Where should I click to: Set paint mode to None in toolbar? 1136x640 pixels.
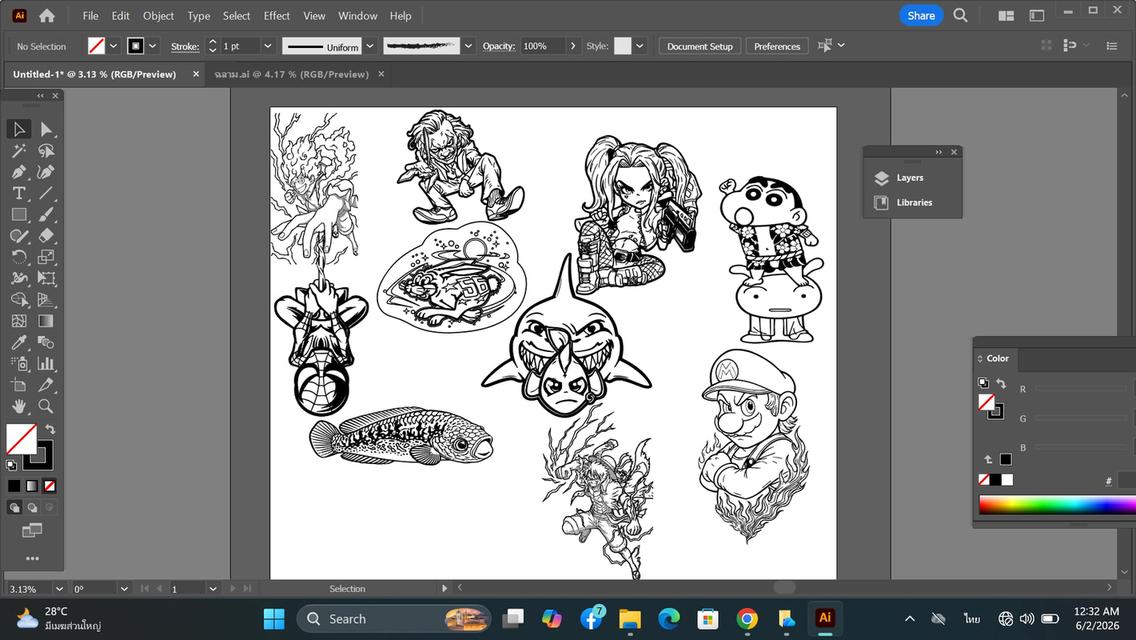coord(49,486)
